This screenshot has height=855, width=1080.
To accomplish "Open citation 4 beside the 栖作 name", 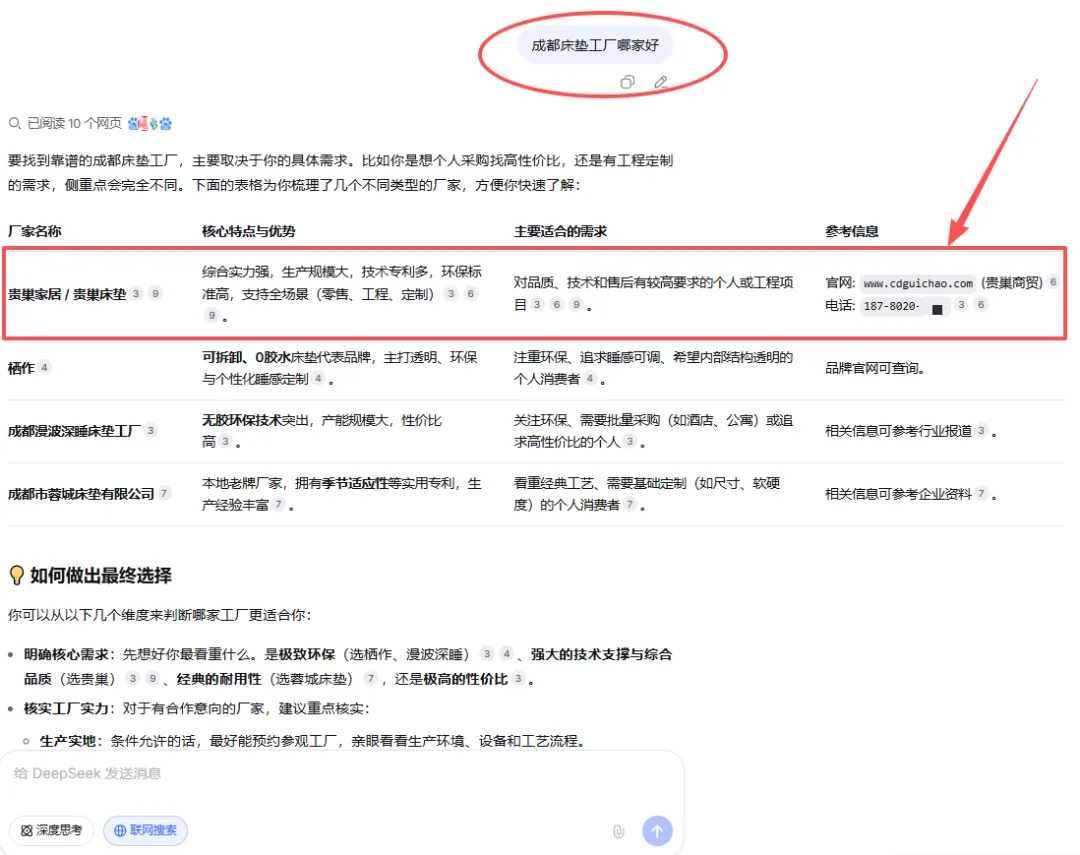I will 44,367.
